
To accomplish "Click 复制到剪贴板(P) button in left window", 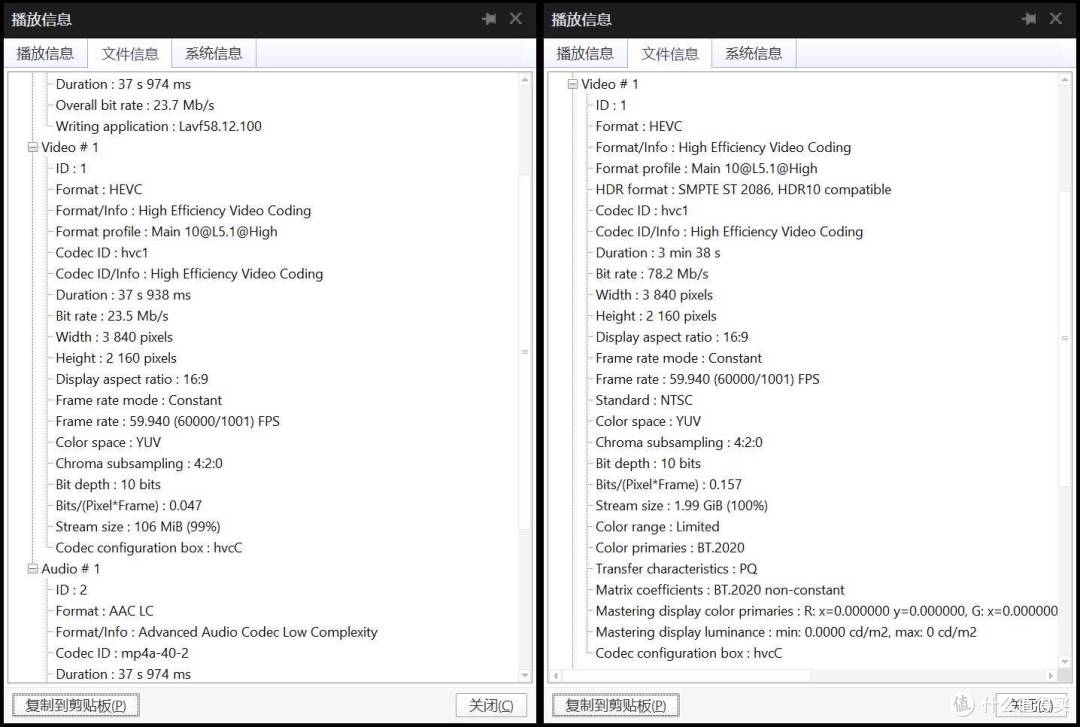I will pyautogui.click(x=75, y=705).
